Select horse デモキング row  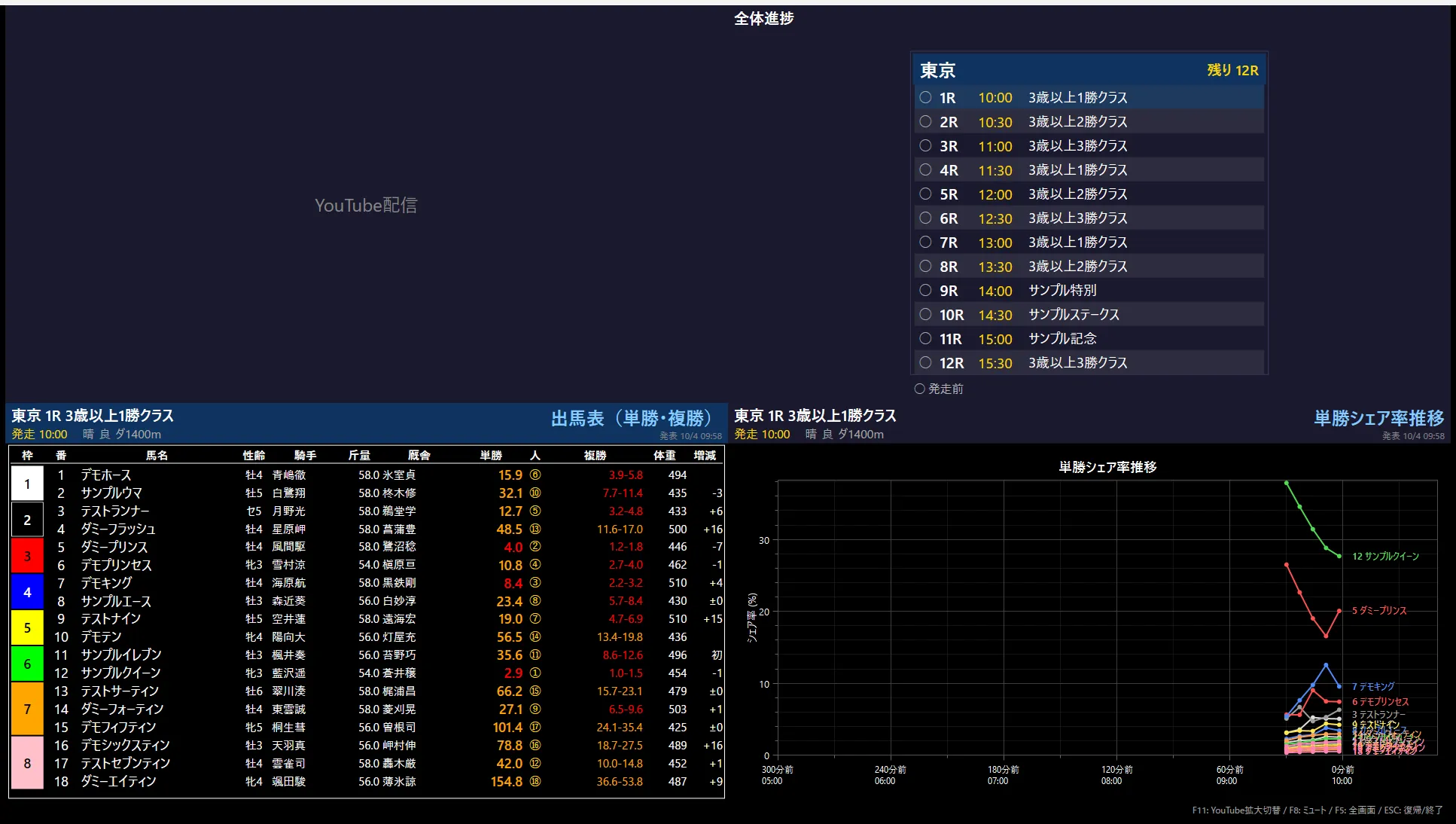[384, 583]
